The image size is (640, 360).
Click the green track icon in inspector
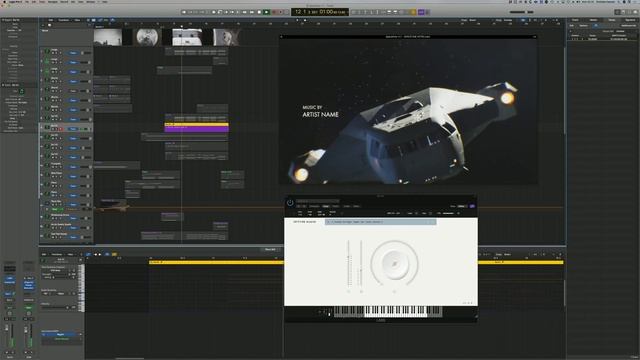coord(22,91)
